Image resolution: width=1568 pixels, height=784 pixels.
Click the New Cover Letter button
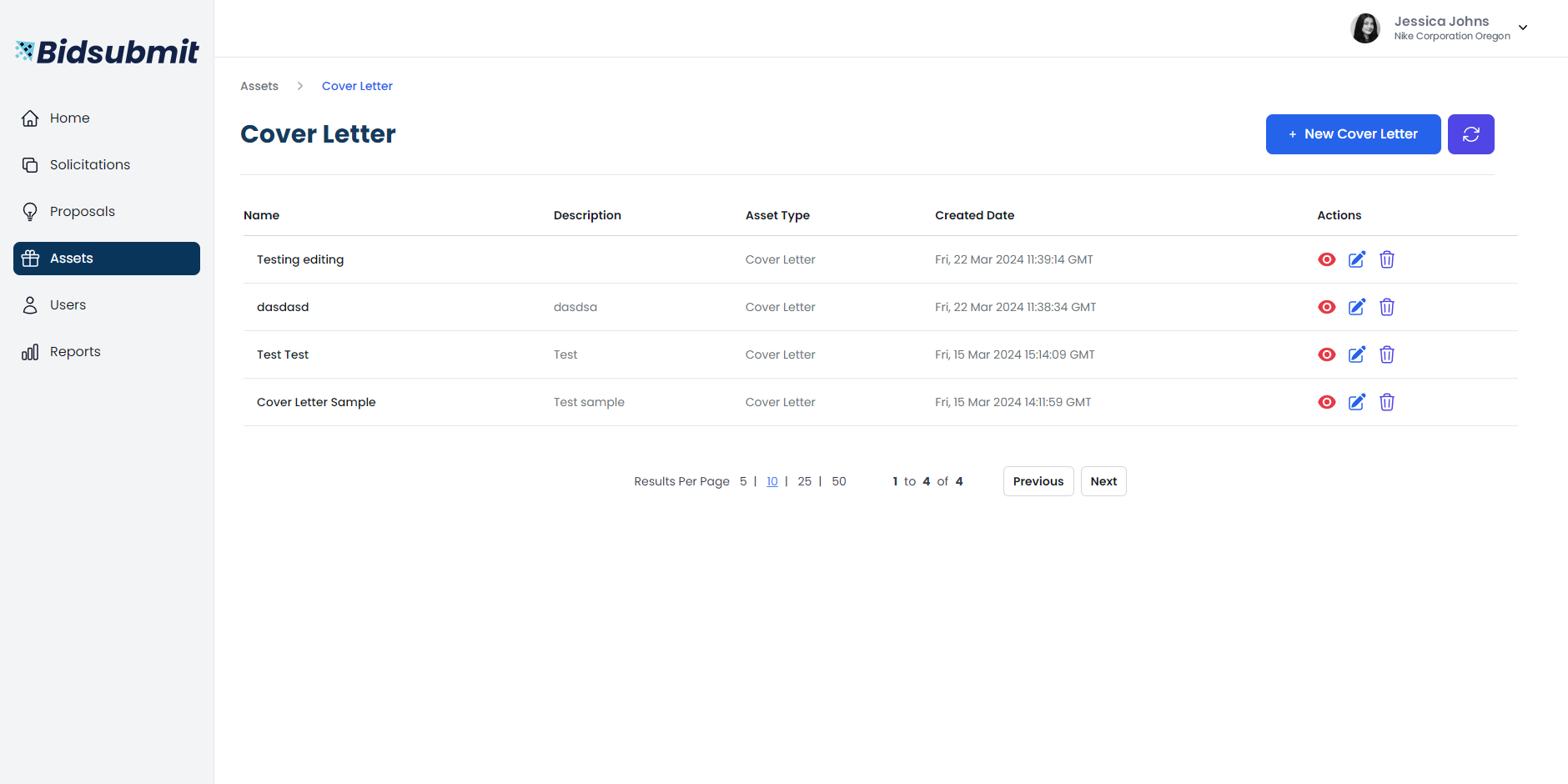click(x=1353, y=134)
